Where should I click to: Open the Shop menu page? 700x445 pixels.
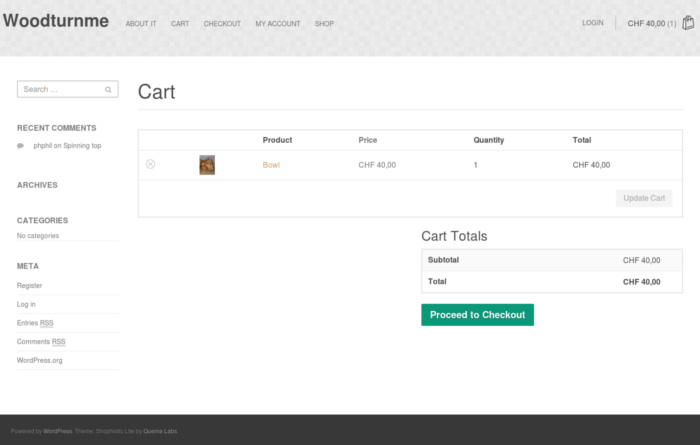324,24
